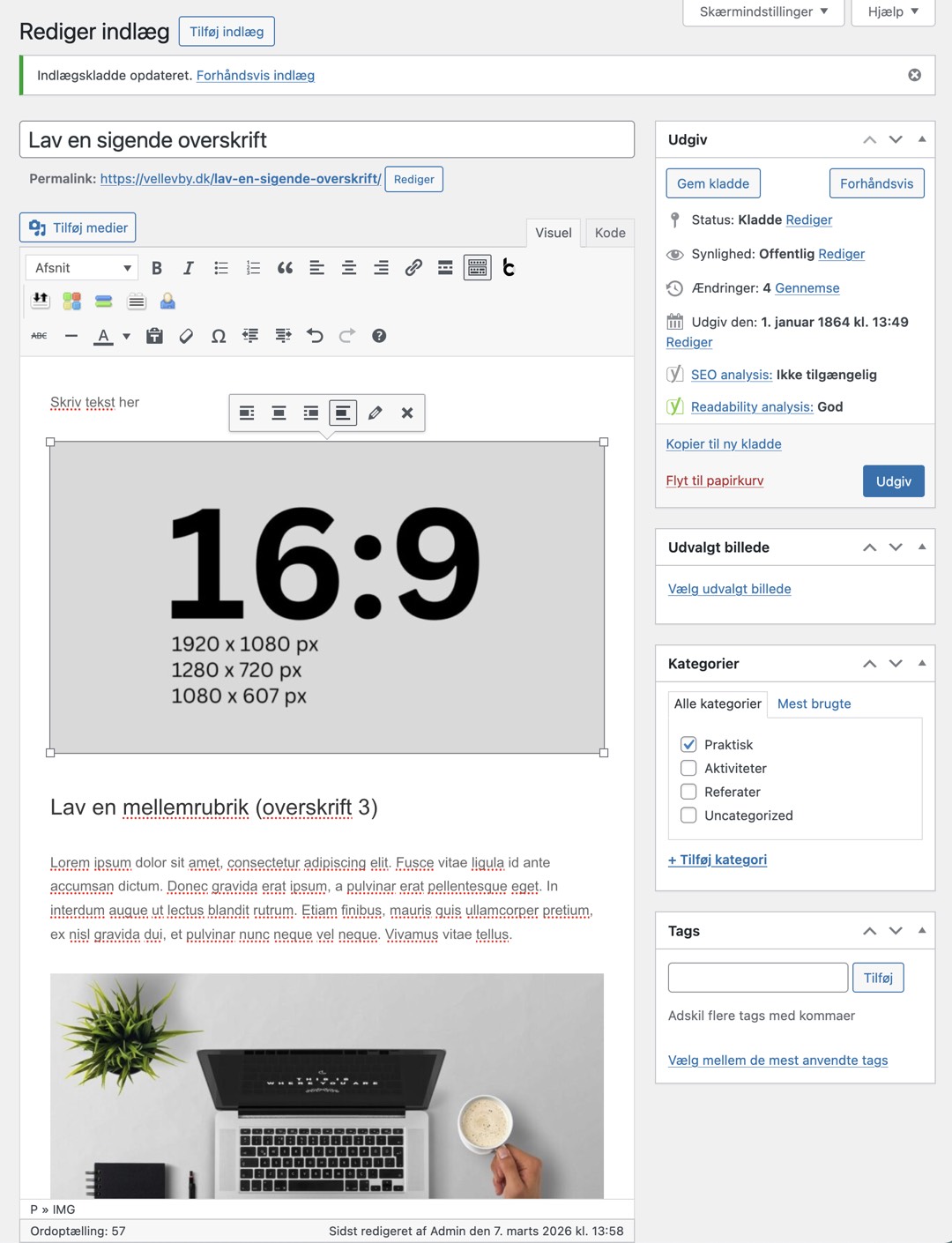Open the Mest brugte categories tab

[814, 703]
